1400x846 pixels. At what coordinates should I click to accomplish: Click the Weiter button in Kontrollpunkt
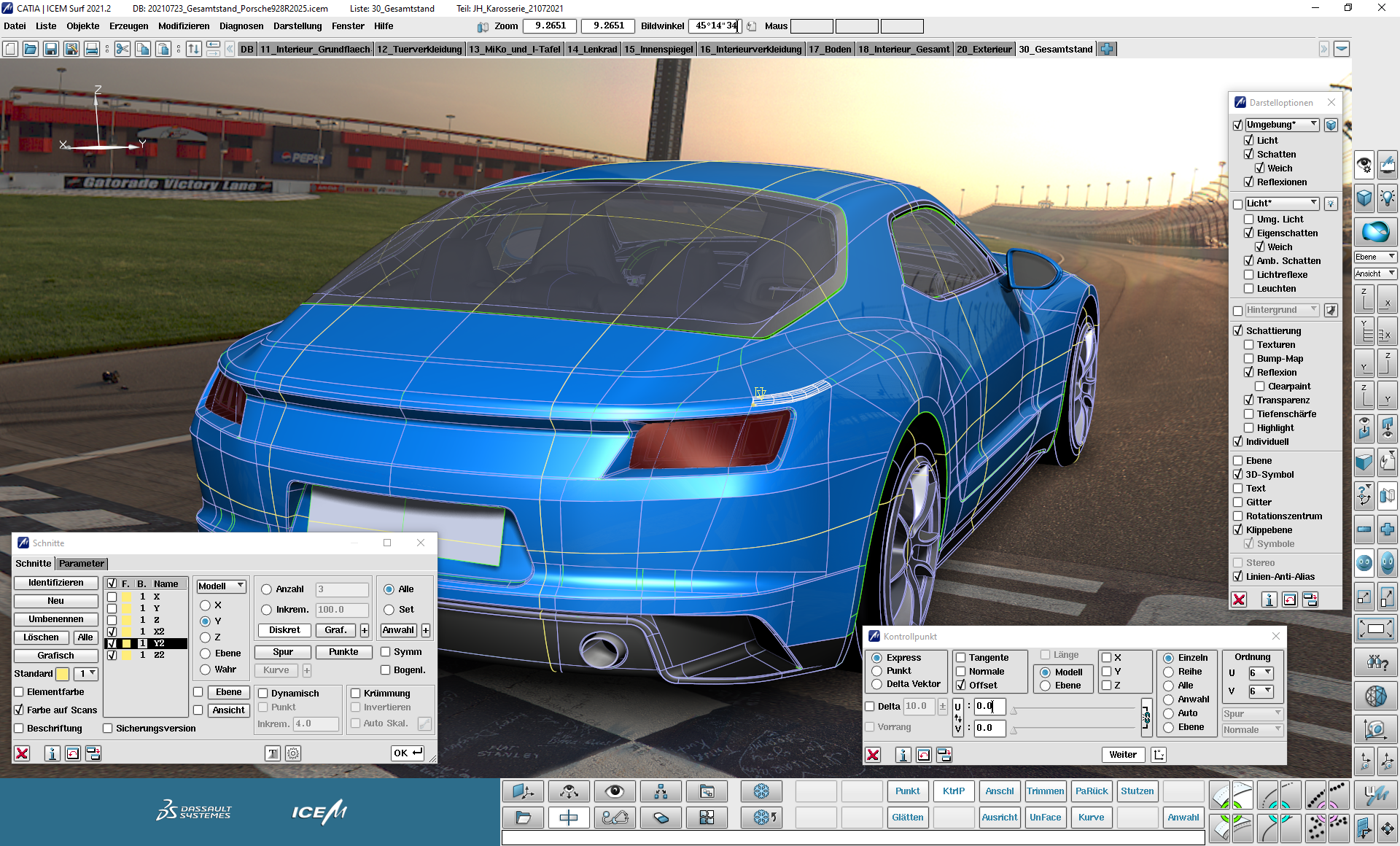click(1122, 755)
